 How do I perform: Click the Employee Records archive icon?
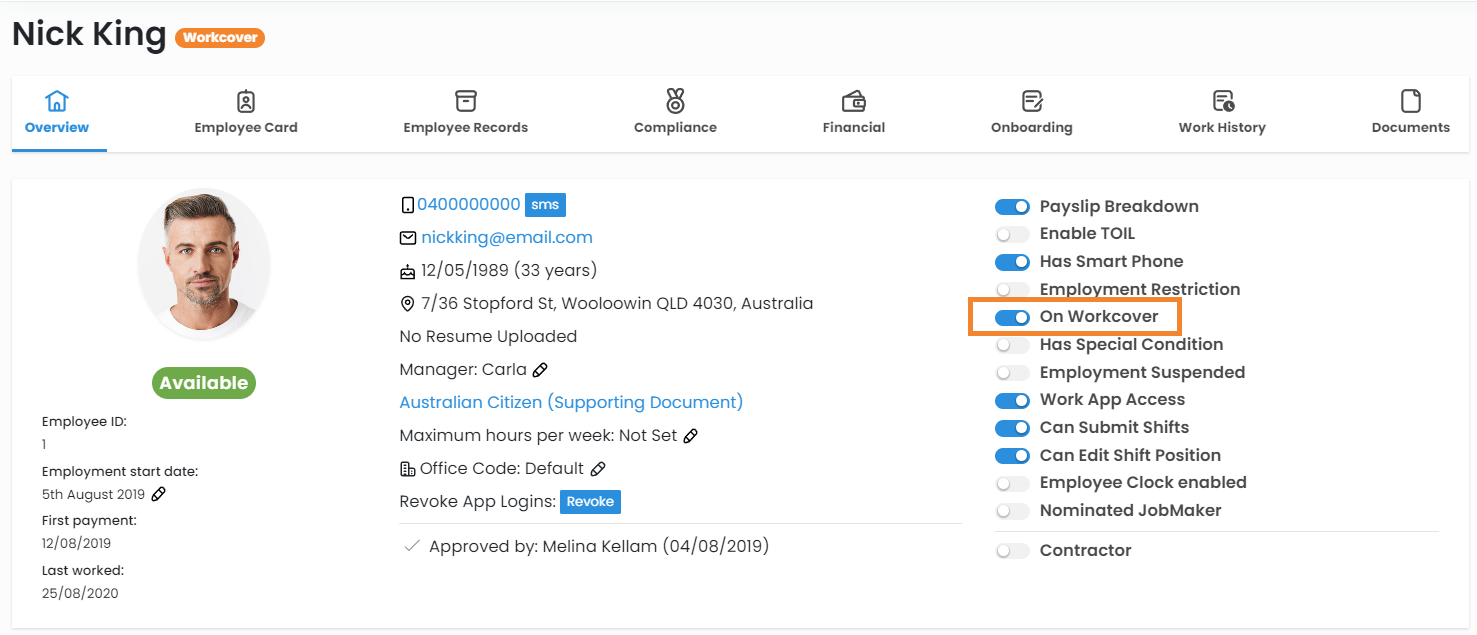[465, 101]
